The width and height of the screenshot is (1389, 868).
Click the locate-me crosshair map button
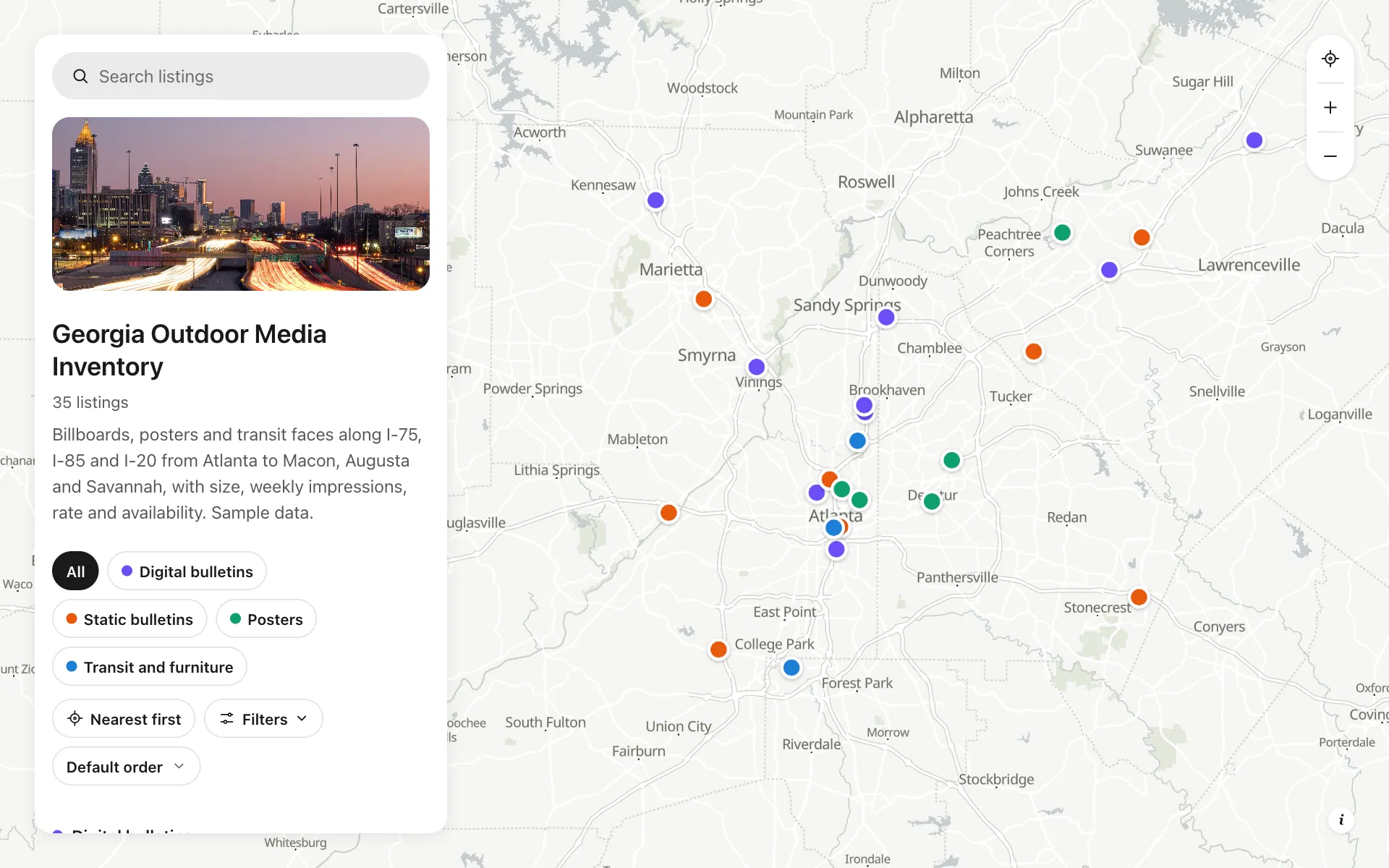1330,59
